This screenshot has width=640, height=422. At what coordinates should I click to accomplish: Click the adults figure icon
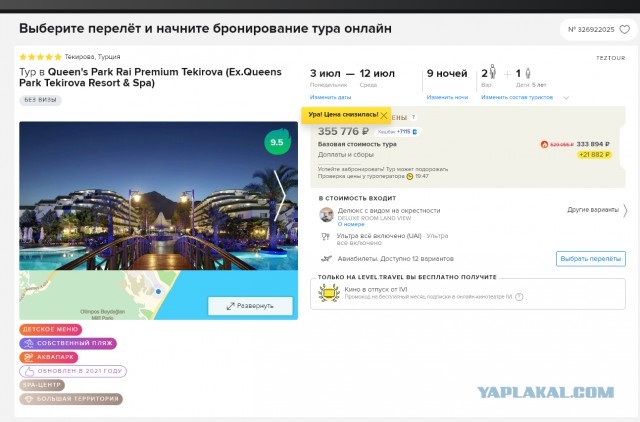[493, 72]
